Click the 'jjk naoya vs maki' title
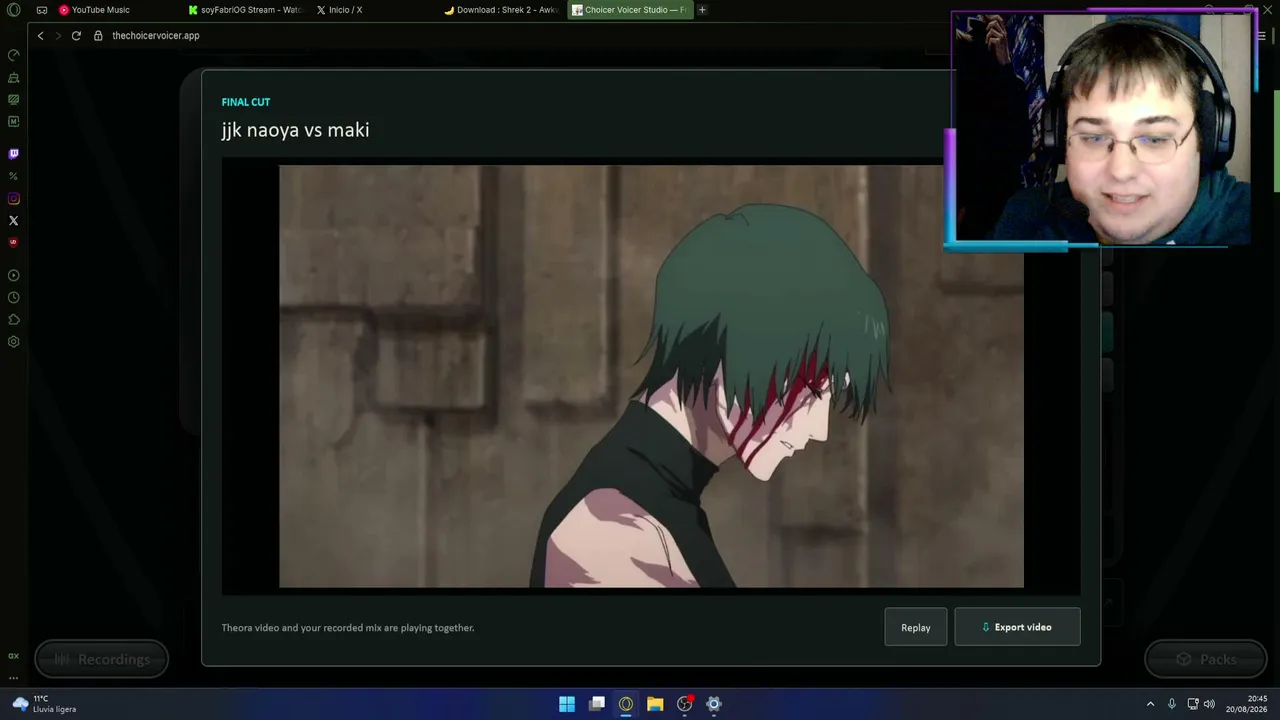Image resolution: width=1280 pixels, height=720 pixels. click(295, 130)
